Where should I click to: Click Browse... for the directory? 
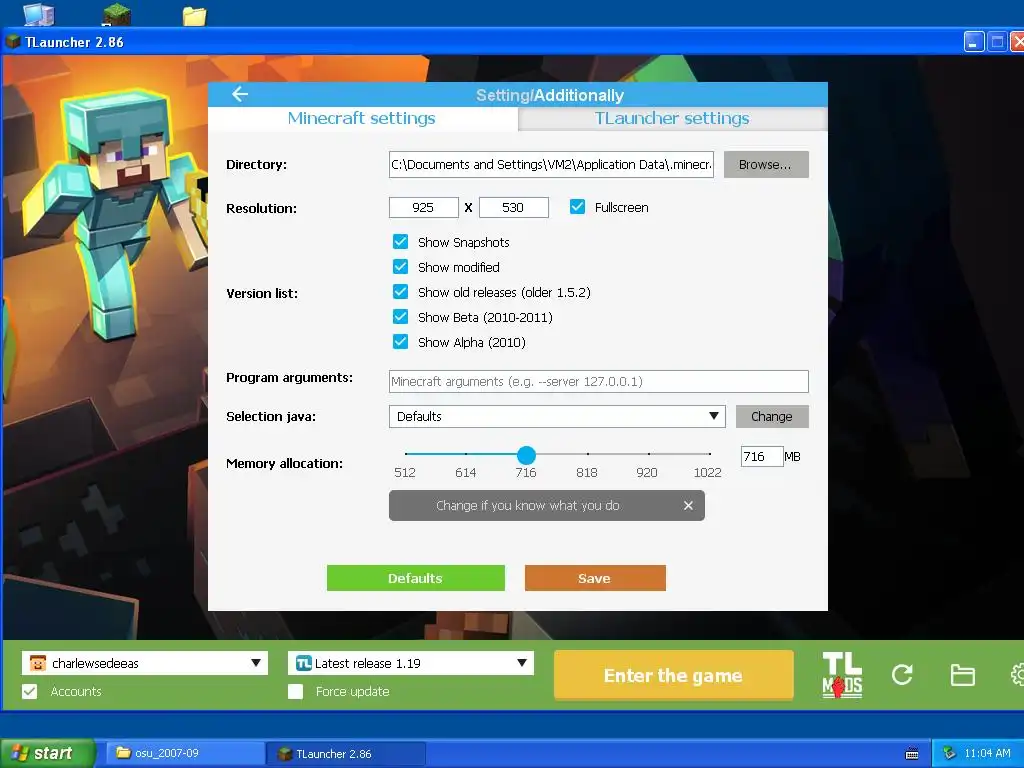click(x=766, y=165)
